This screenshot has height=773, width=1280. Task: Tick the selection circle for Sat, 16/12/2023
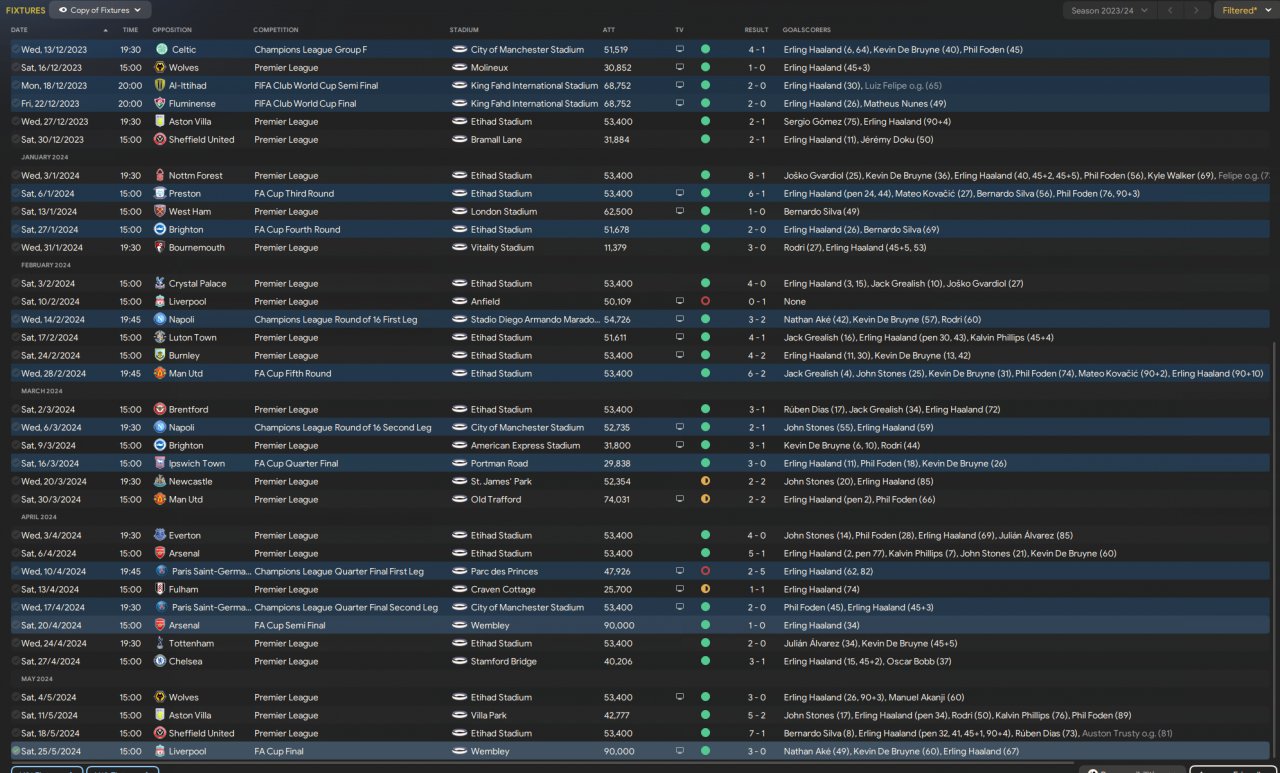(15, 67)
